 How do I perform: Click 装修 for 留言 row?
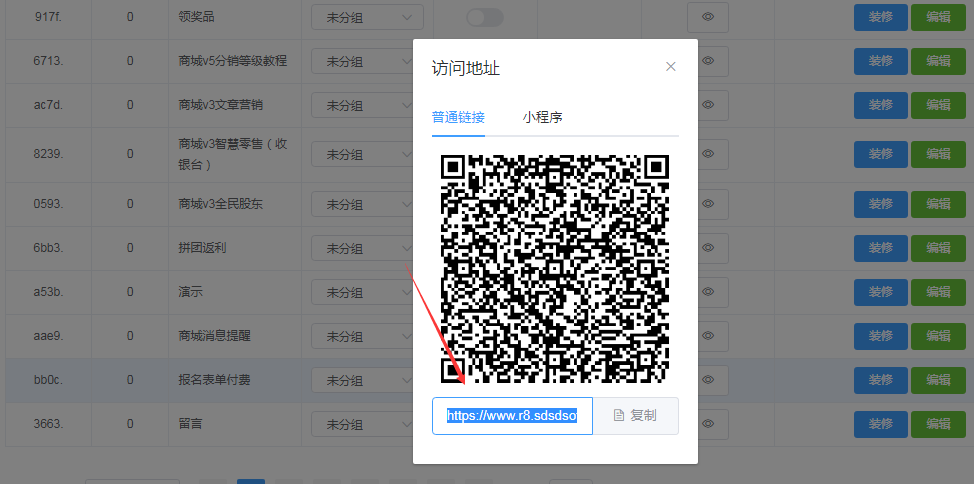[880, 424]
